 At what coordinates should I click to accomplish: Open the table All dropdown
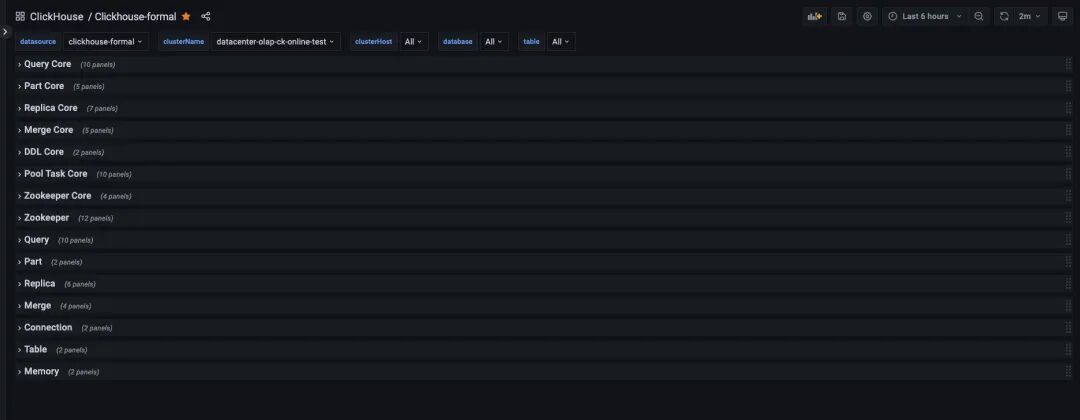(x=561, y=42)
